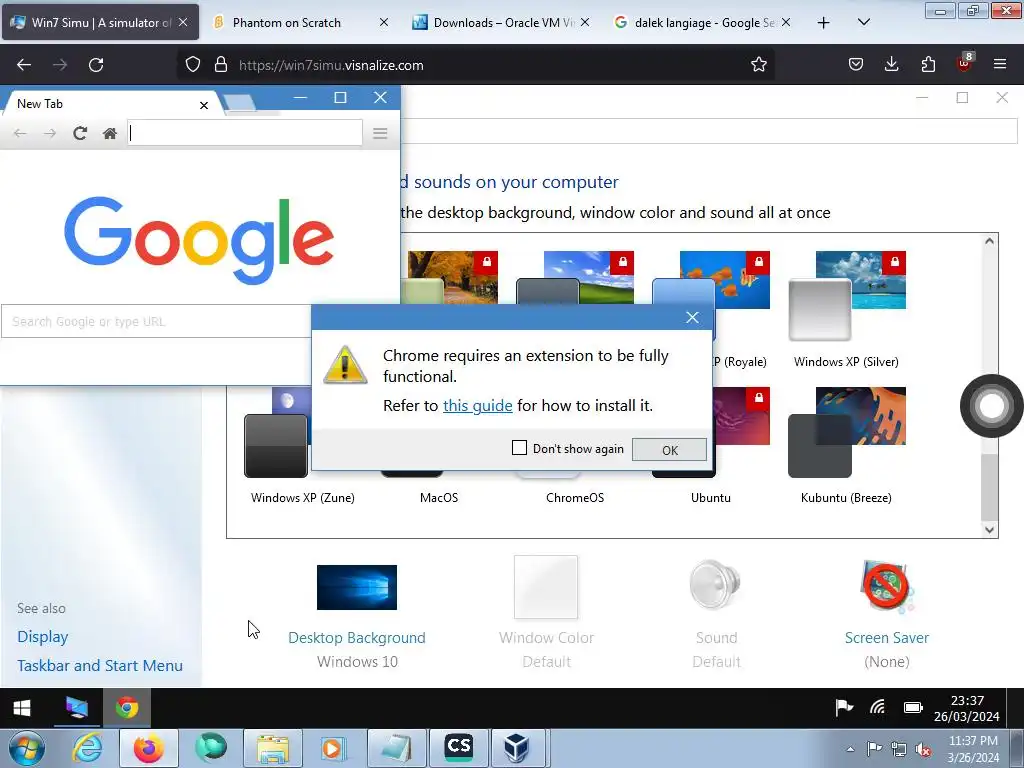Open Windows Explorer folder on host taskbar
Viewport: 1024px width, 768px height.
tap(273, 748)
